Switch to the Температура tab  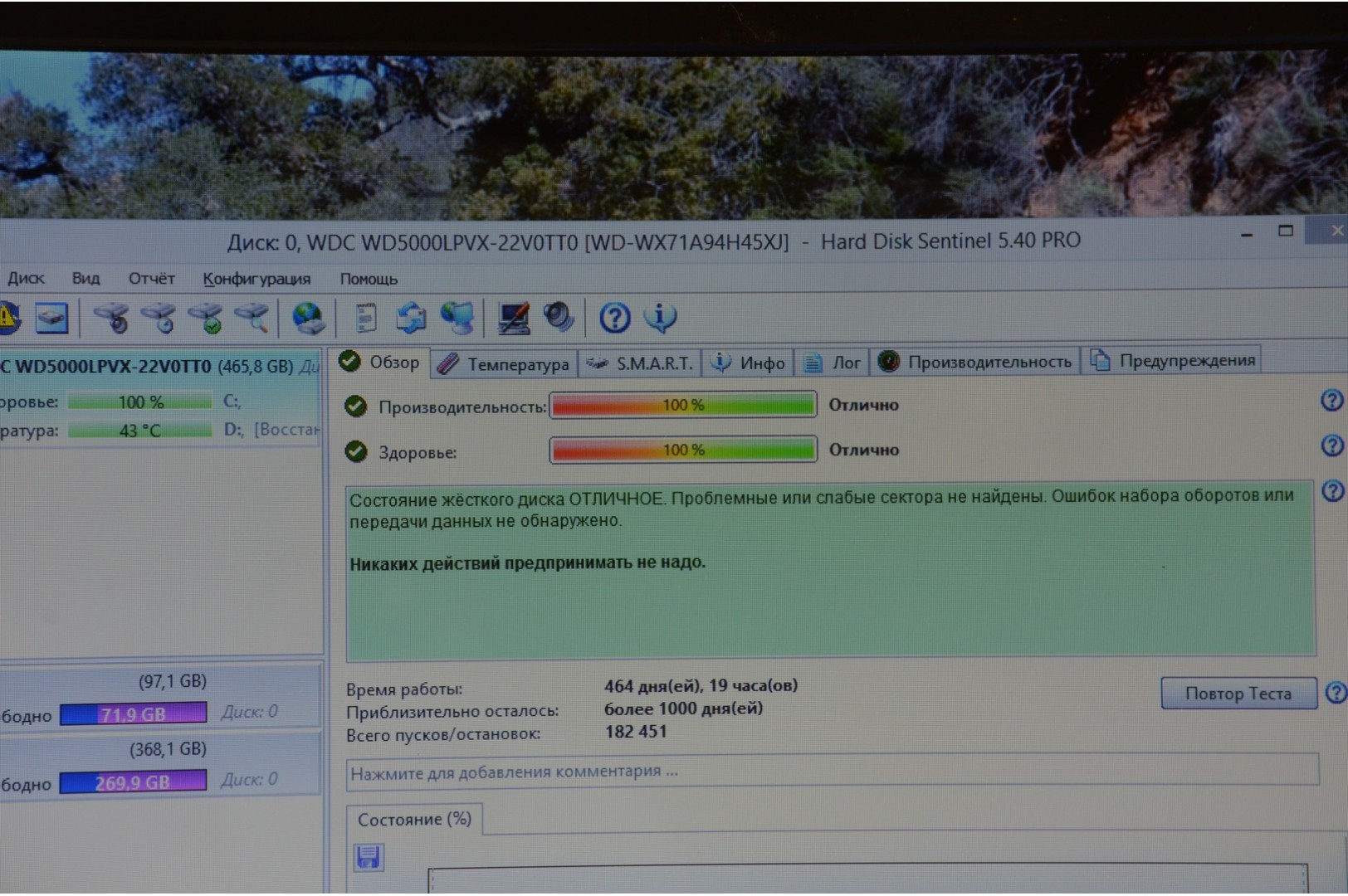coord(503,363)
